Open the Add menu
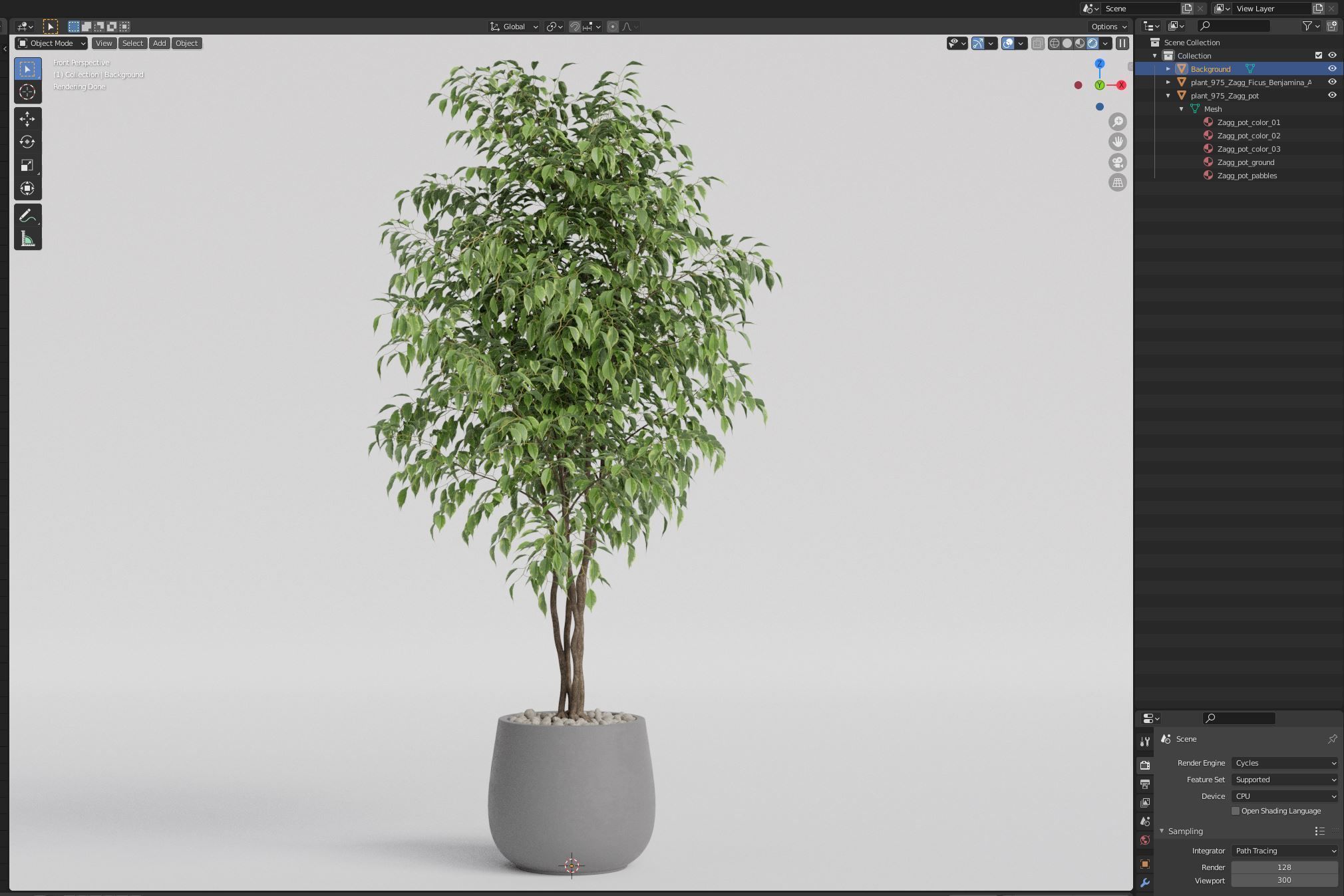 point(159,43)
